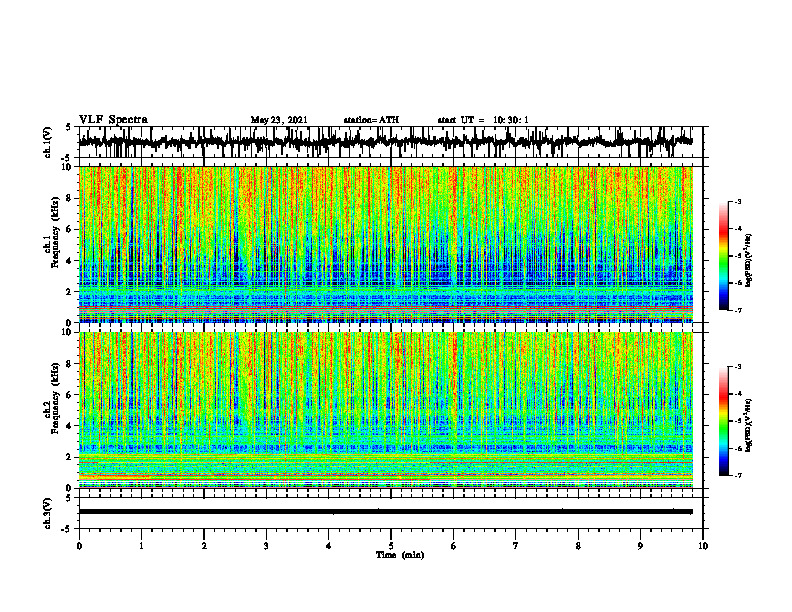Click the ch.2 spectrogram panel
This screenshot has width=792, height=612.
point(385,410)
